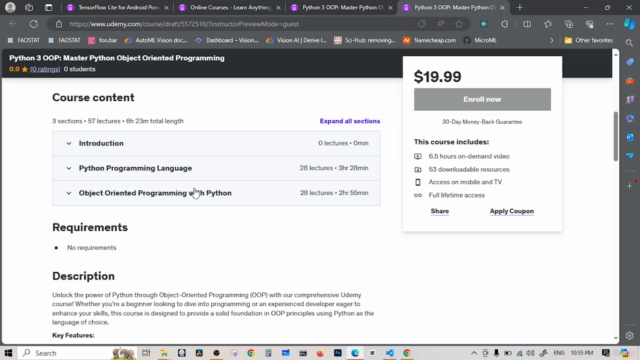Viewport: 640px width, 360px height.
Task: Open File Explorer from the taskbar
Action: pyautogui.click(x=164, y=353)
